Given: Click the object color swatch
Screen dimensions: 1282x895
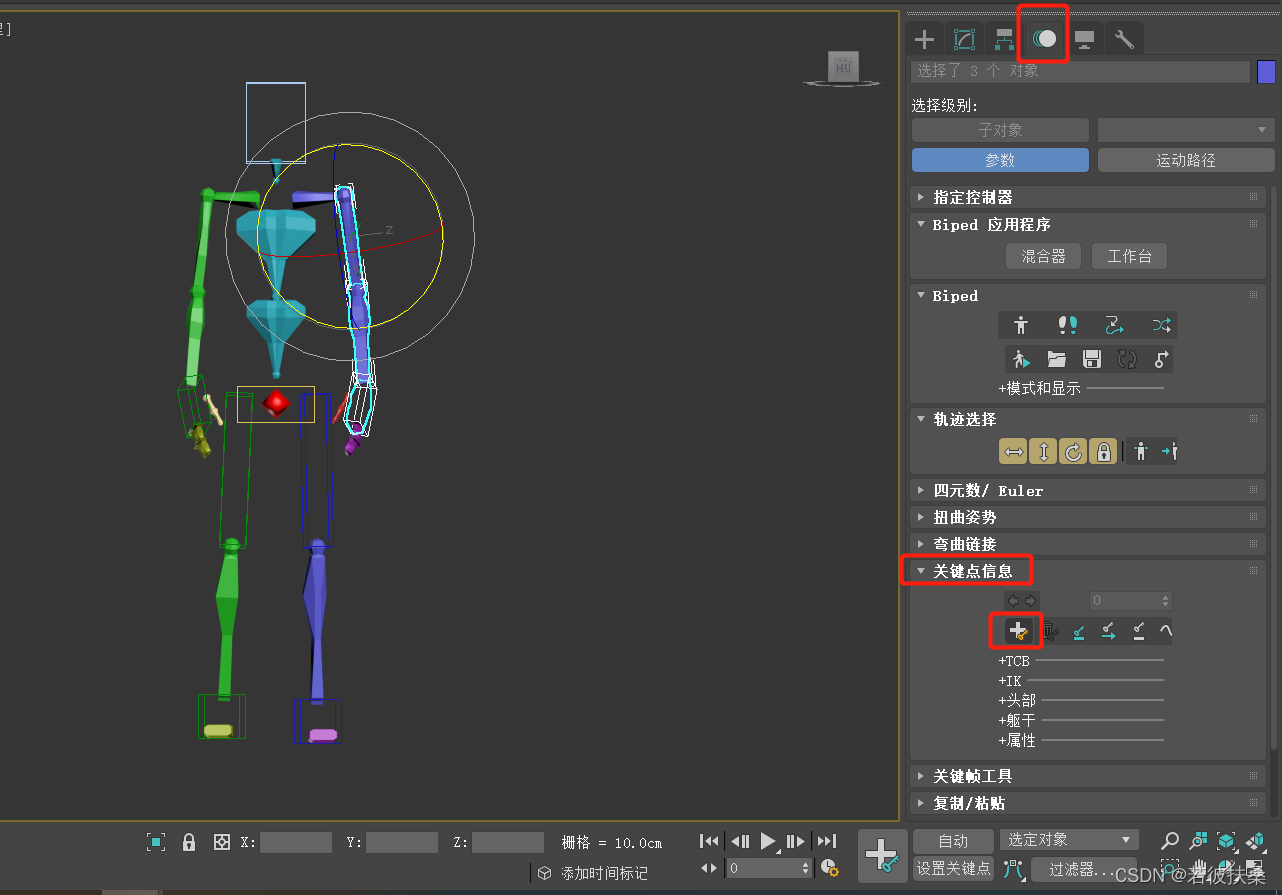Looking at the screenshot, I should (1266, 72).
